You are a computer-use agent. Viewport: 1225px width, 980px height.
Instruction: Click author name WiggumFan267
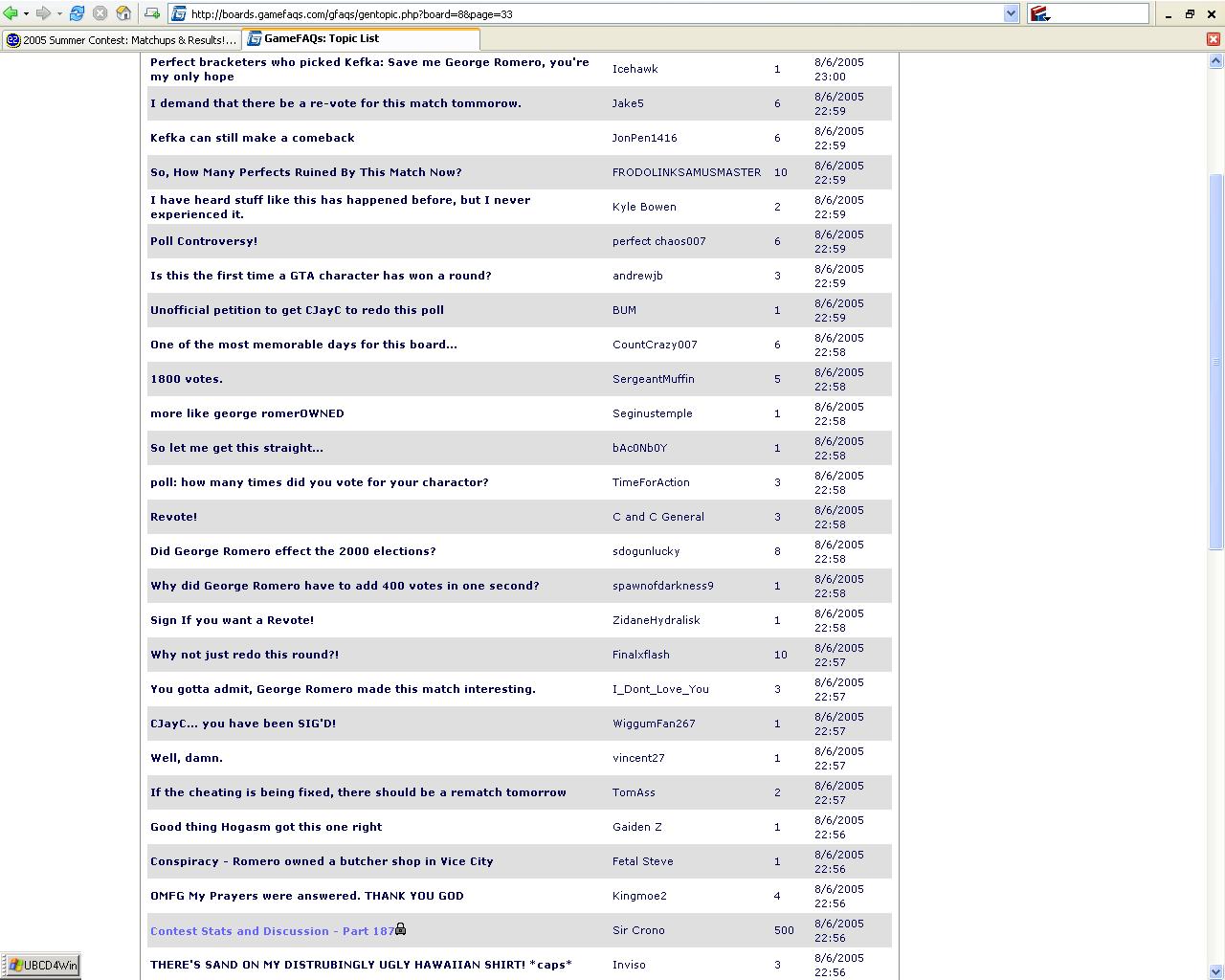tap(654, 724)
